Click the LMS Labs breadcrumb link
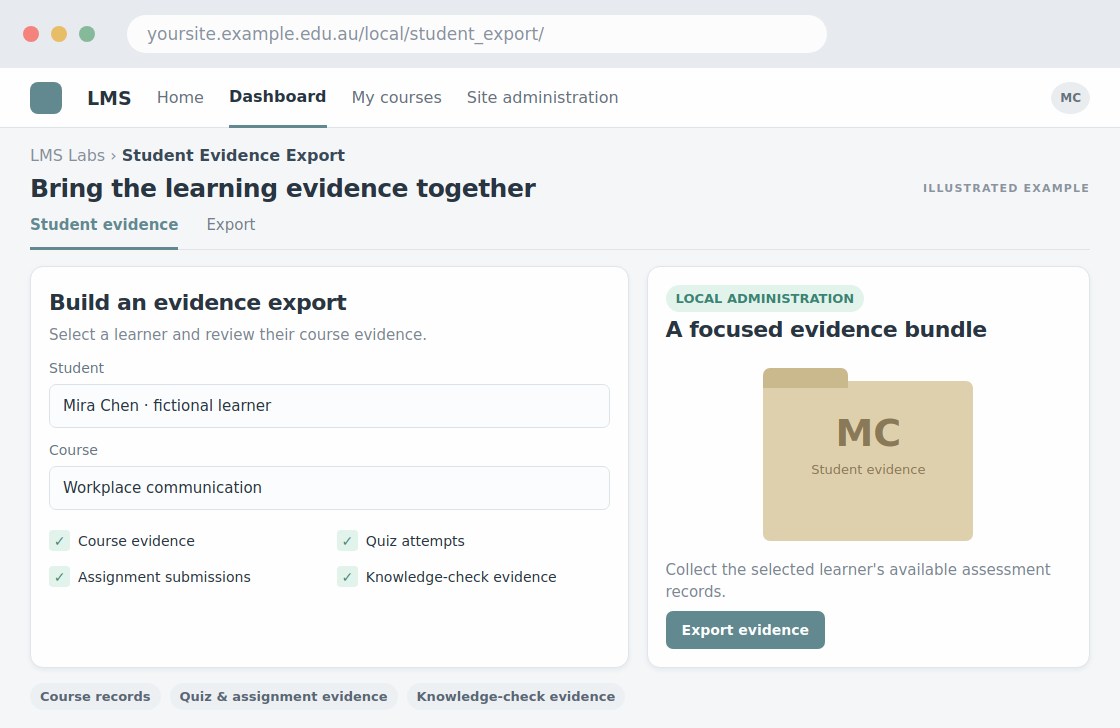The image size is (1120, 728). (67, 155)
